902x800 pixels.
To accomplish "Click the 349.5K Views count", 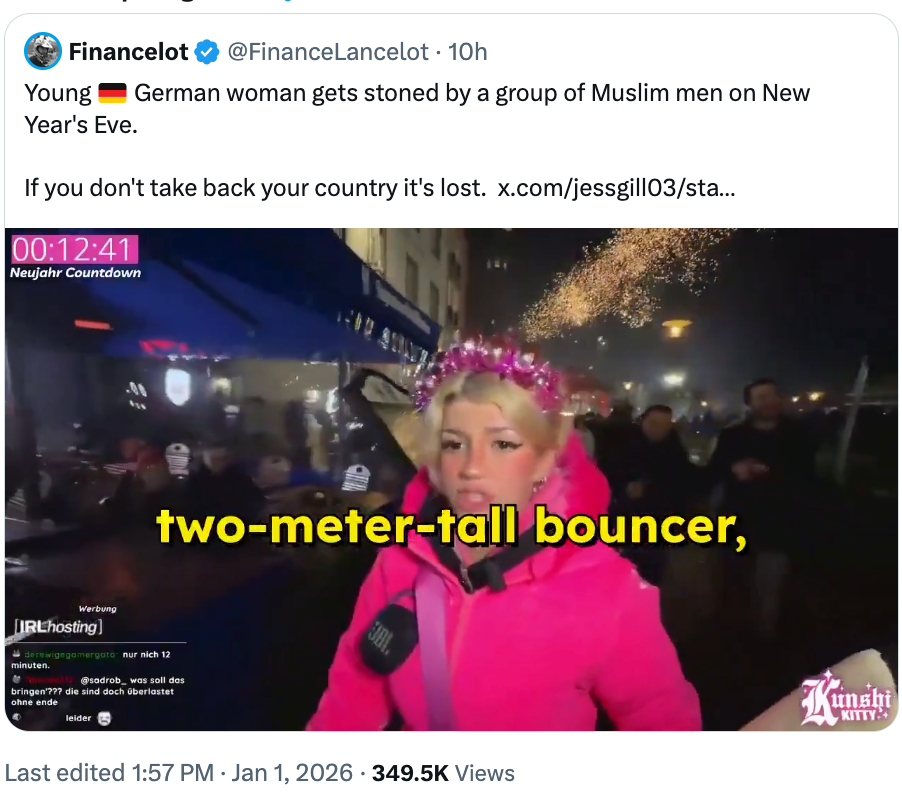I will pos(443,773).
